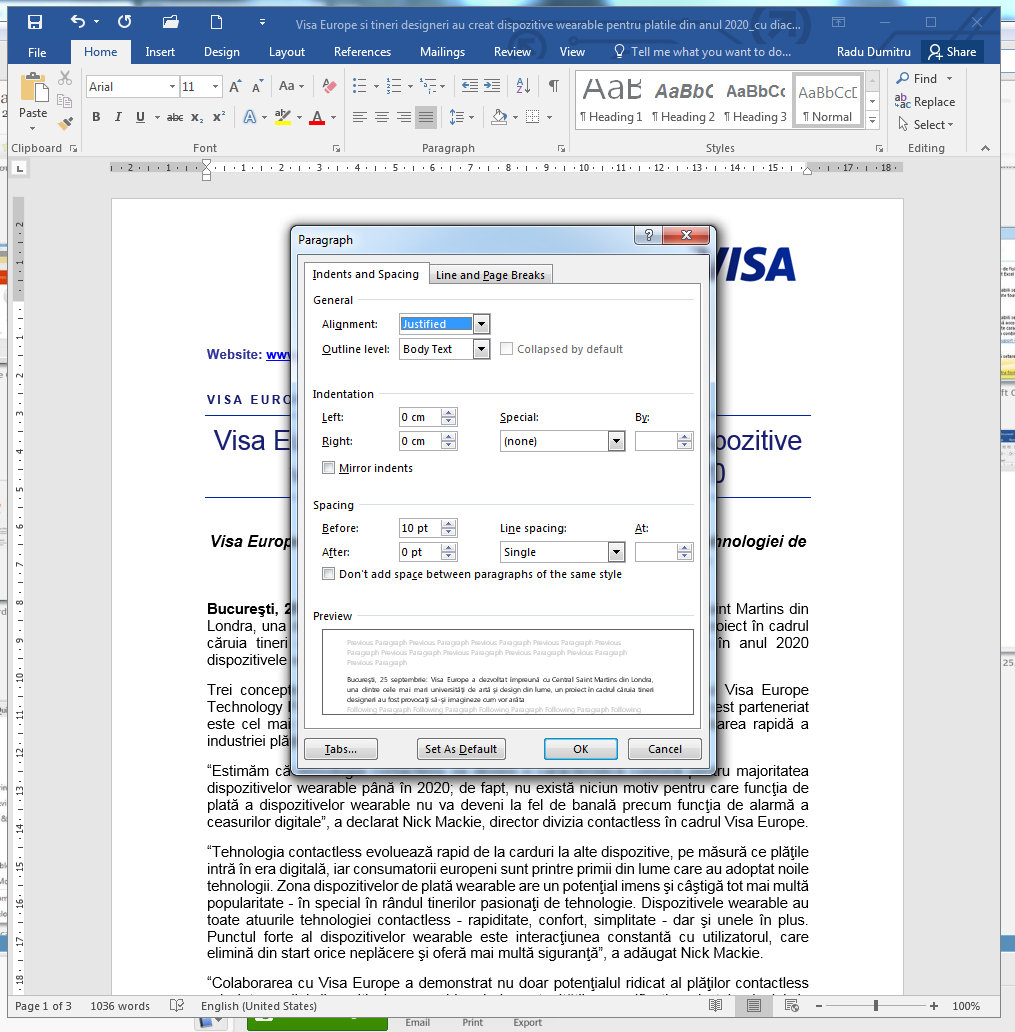The image size is (1015, 1032).
Task: Show paragraph marks with pilcrow icon
Action: click(x=554, y=86)
